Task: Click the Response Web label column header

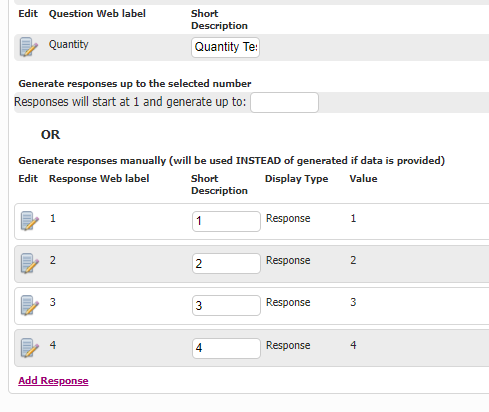Action: (x=99, y=179)
